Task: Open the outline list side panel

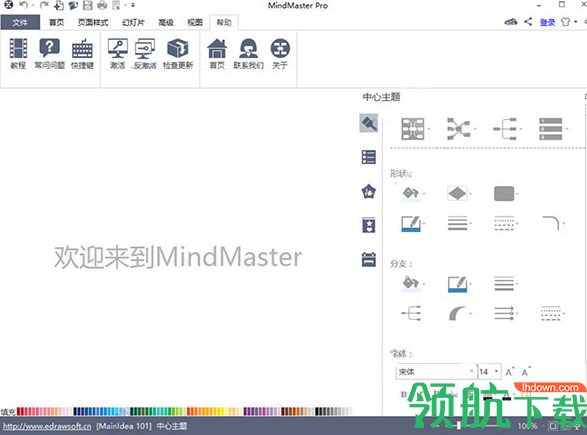Action: (369, 157)
